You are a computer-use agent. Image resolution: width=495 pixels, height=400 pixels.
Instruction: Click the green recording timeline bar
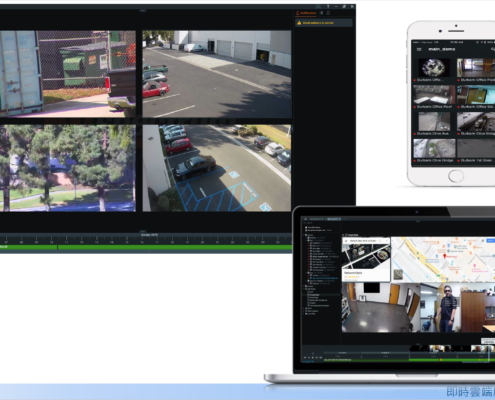click(146, 247)
